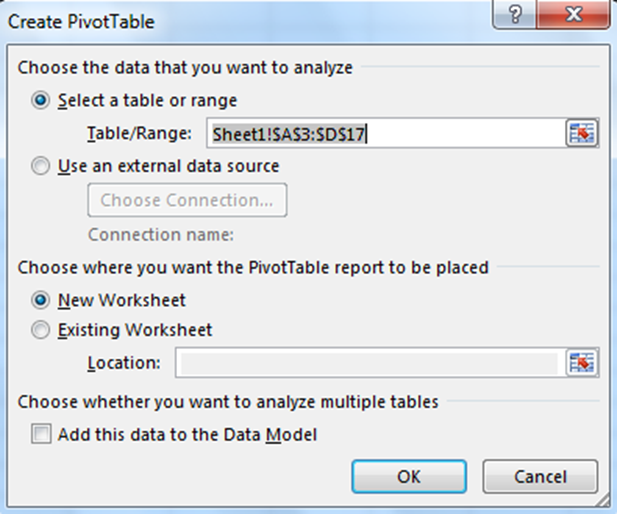Collapse dialog using Table/Range selector icon

582,133
